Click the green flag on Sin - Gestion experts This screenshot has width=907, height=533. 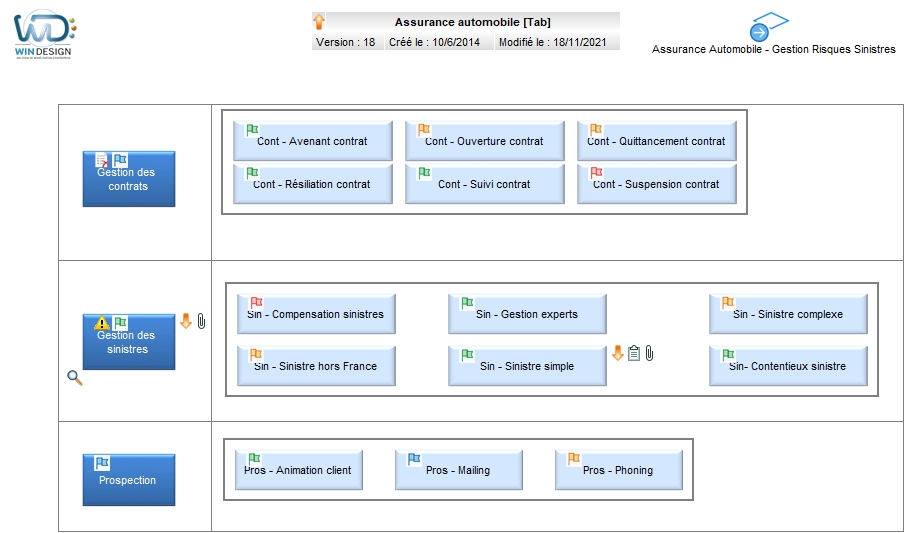(467, 303)
